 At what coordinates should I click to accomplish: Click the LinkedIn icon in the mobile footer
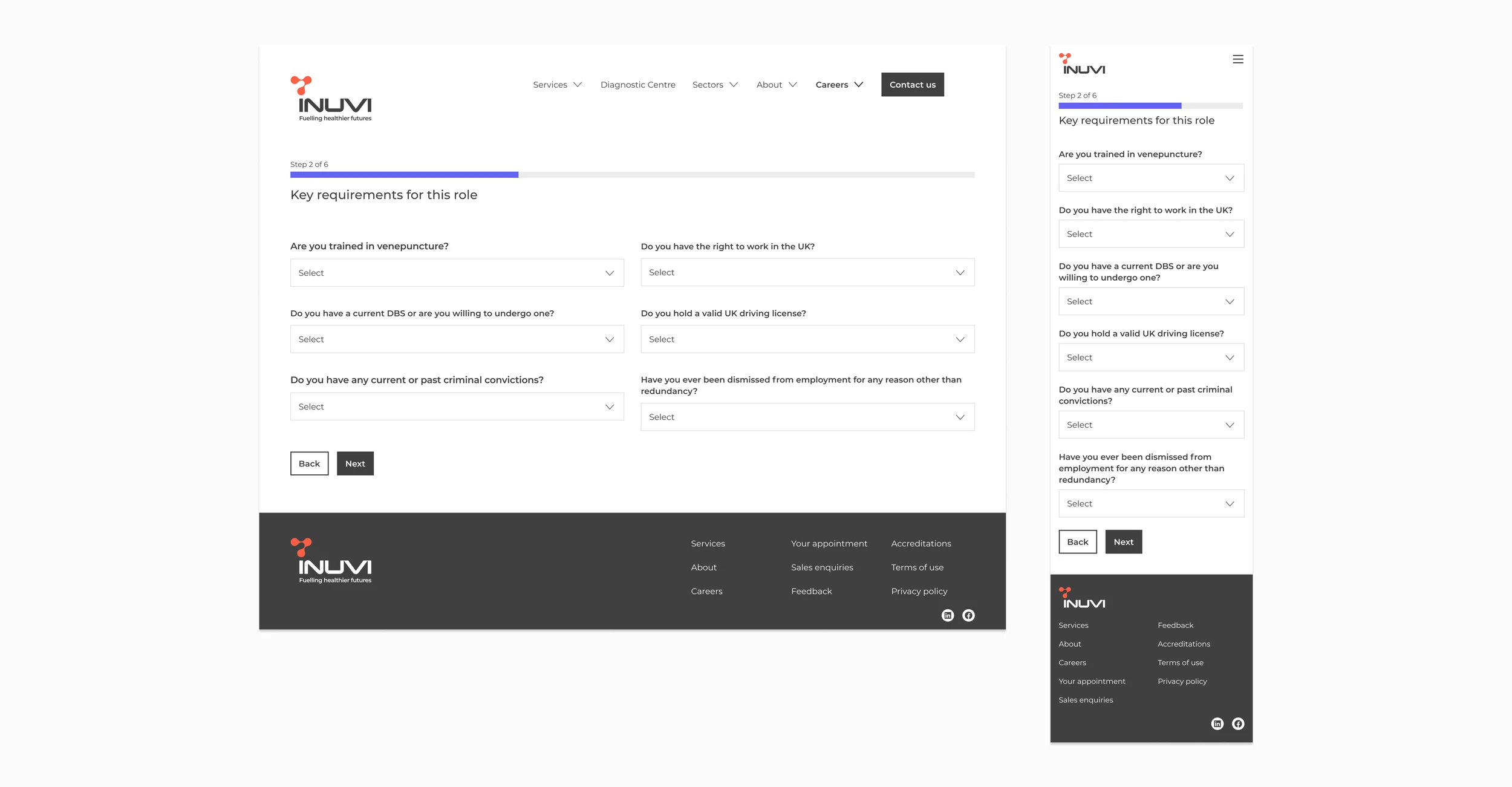1217,723
